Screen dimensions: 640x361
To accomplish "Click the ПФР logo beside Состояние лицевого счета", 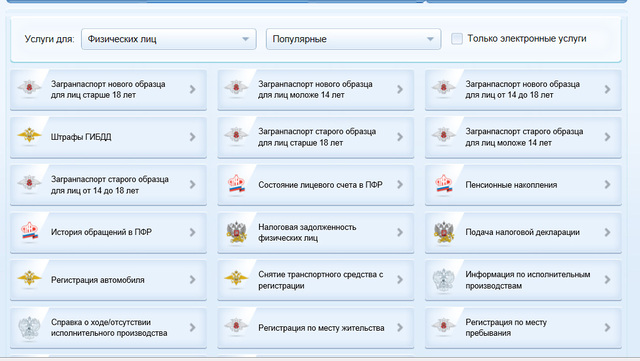I will pyautogui.click(x=236, y=184).
